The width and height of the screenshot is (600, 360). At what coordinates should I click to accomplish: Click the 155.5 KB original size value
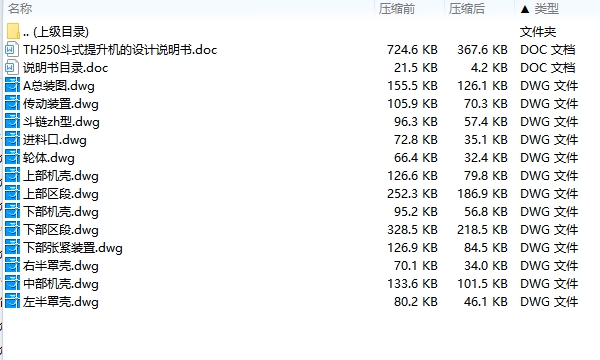click(412, 86)
